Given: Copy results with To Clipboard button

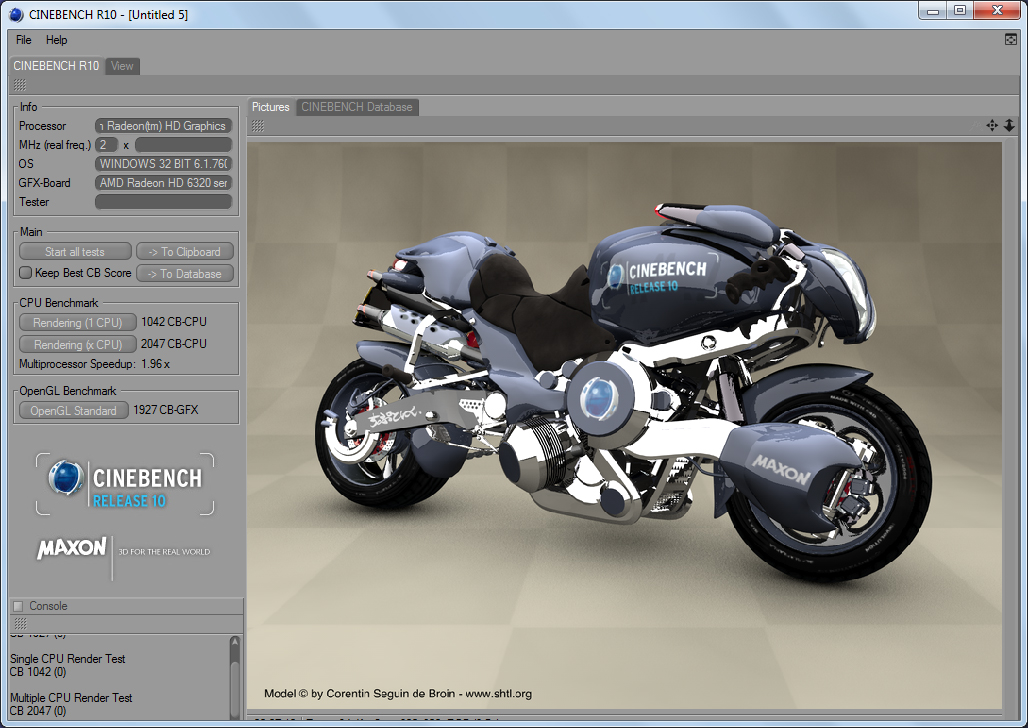Looking at the screenshot, I should (185, 252).
